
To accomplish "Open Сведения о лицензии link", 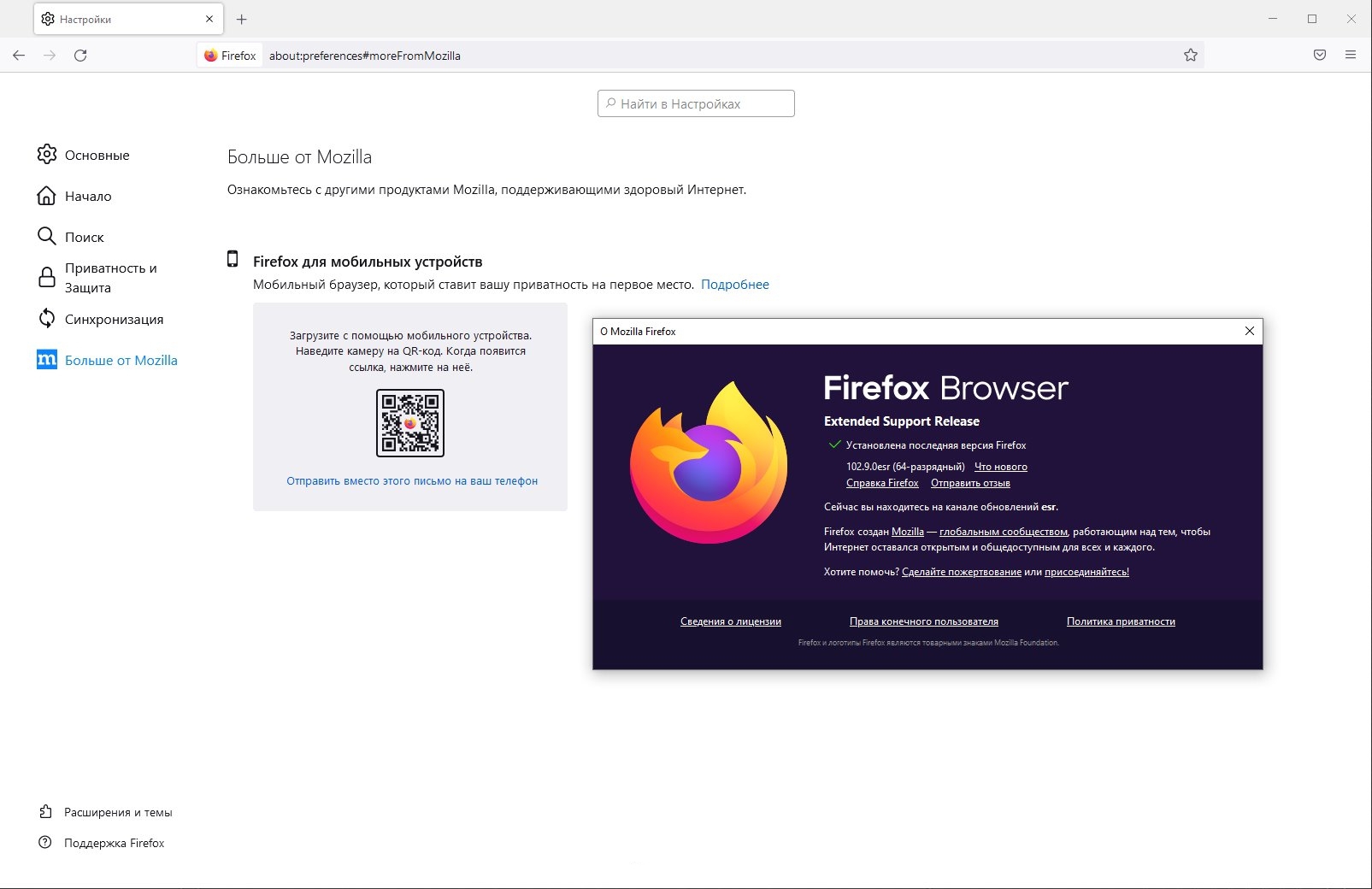I will coord(731,621).
